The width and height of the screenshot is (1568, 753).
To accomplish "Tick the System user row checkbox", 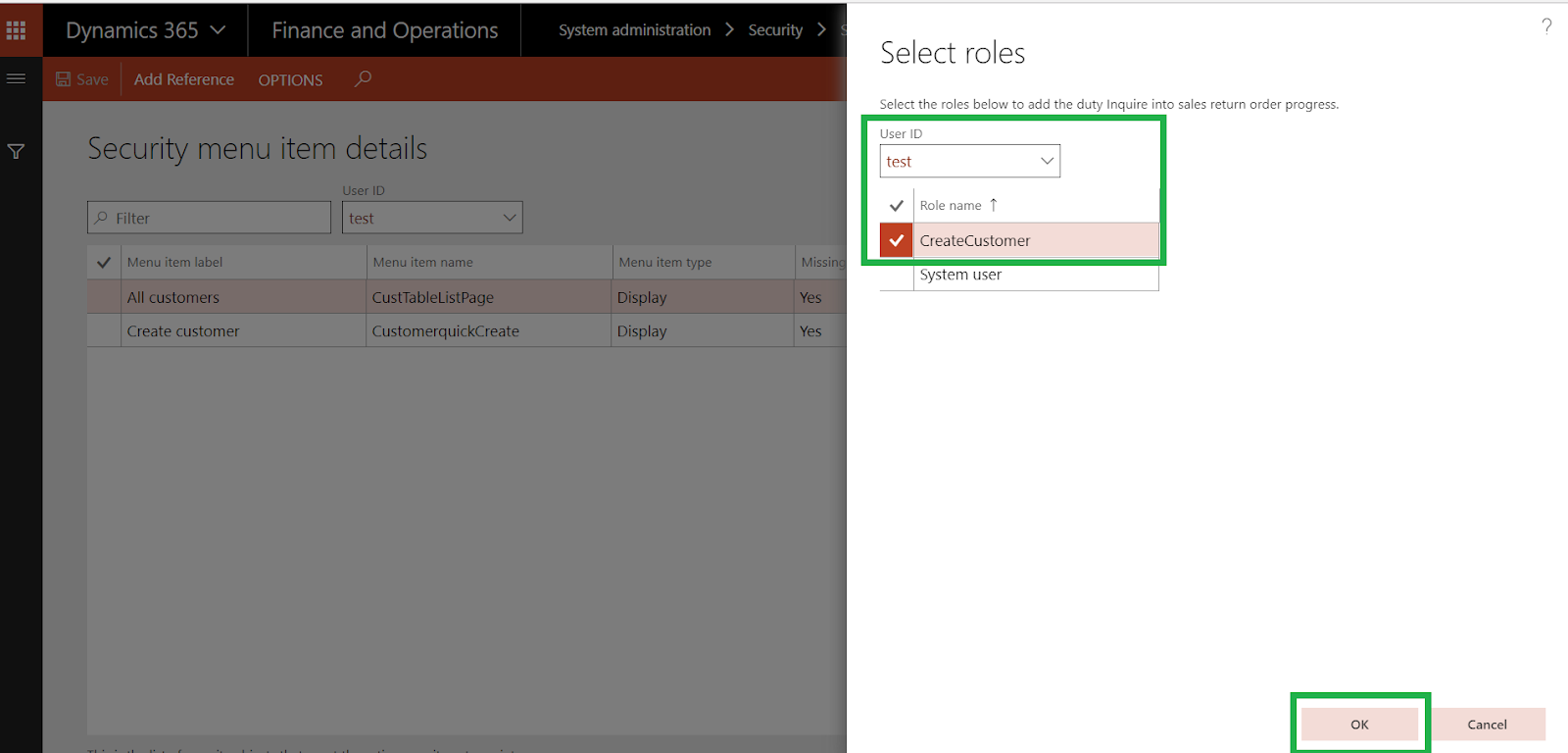I will [x=896, y=276].
